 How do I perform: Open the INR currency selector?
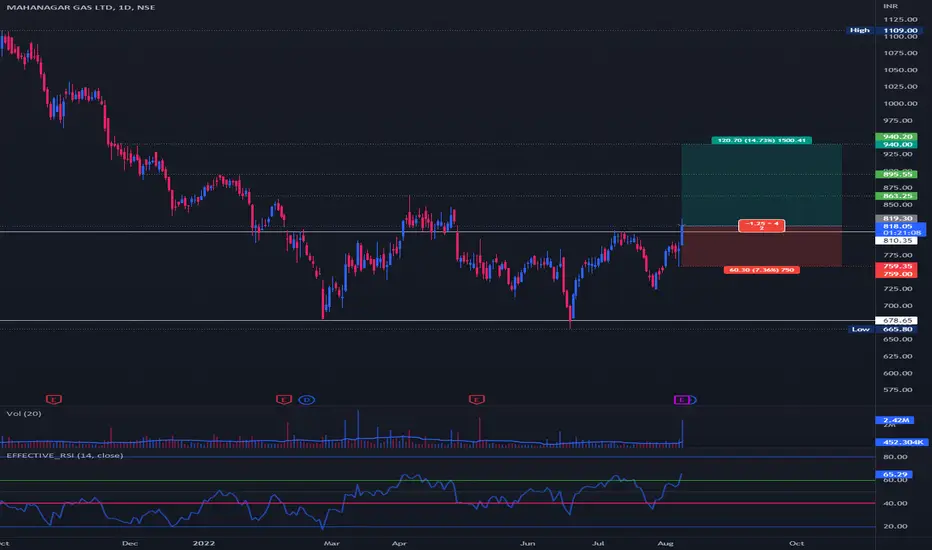point(890,6)
